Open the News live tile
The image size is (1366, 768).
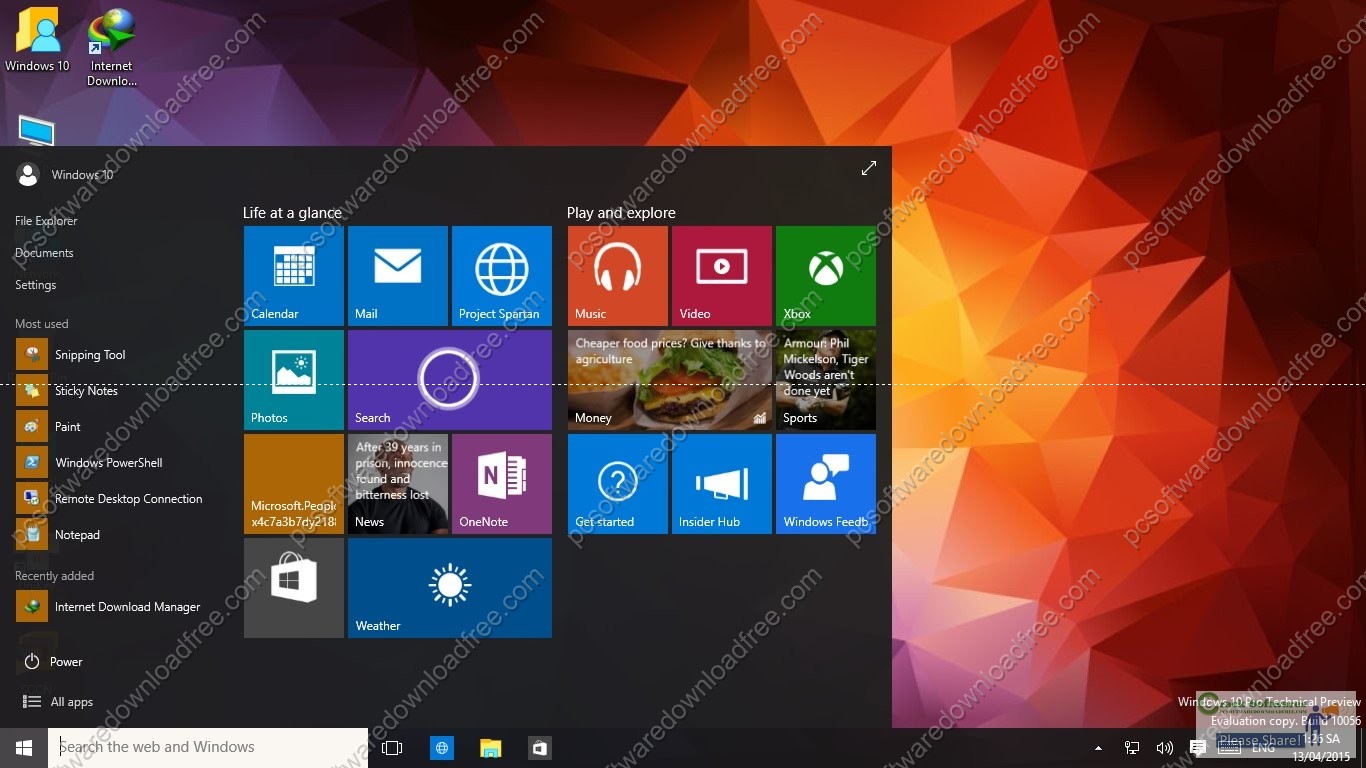coord(398,484)
